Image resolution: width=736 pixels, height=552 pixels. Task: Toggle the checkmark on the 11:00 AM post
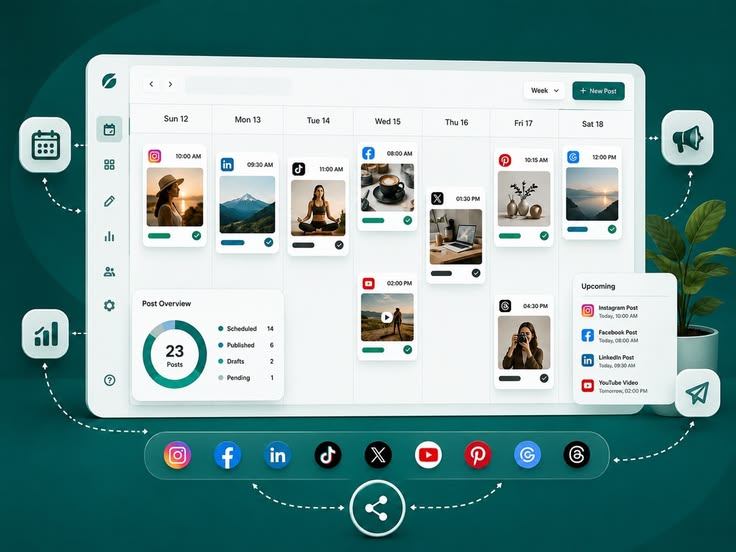[339, 245]
